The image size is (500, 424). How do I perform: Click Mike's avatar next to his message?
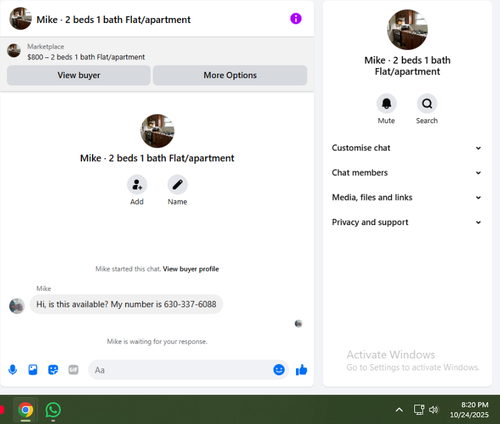[x=17, y=306]
